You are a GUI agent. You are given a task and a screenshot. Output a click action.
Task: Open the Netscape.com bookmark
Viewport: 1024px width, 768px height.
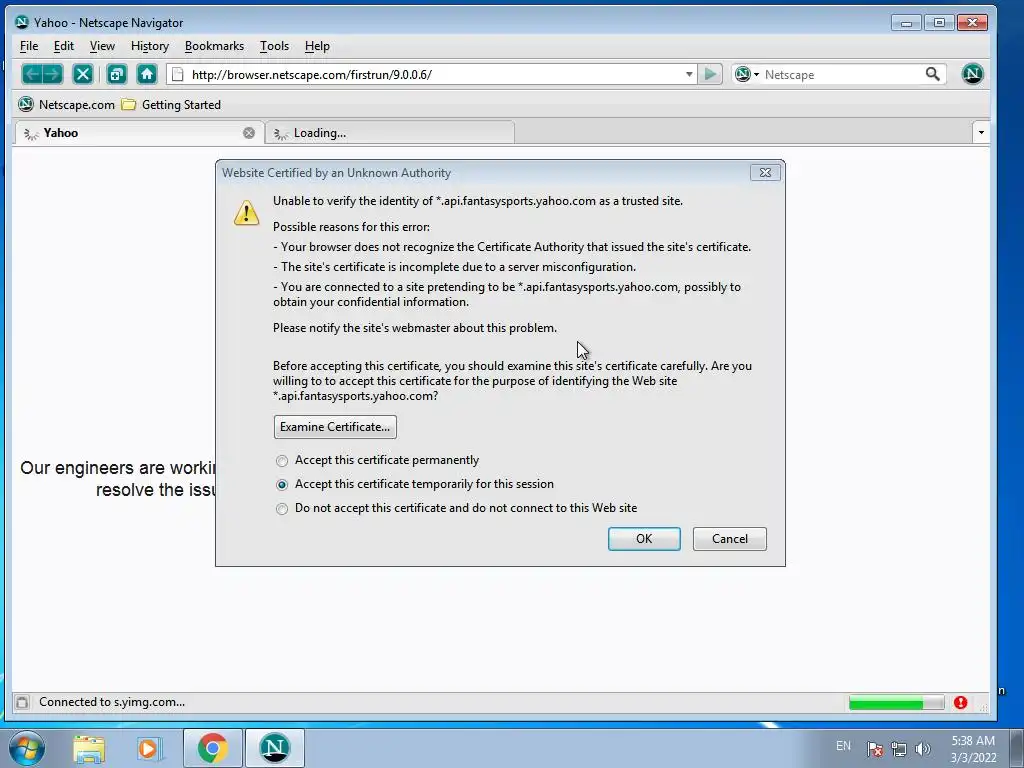coord(66,104)
